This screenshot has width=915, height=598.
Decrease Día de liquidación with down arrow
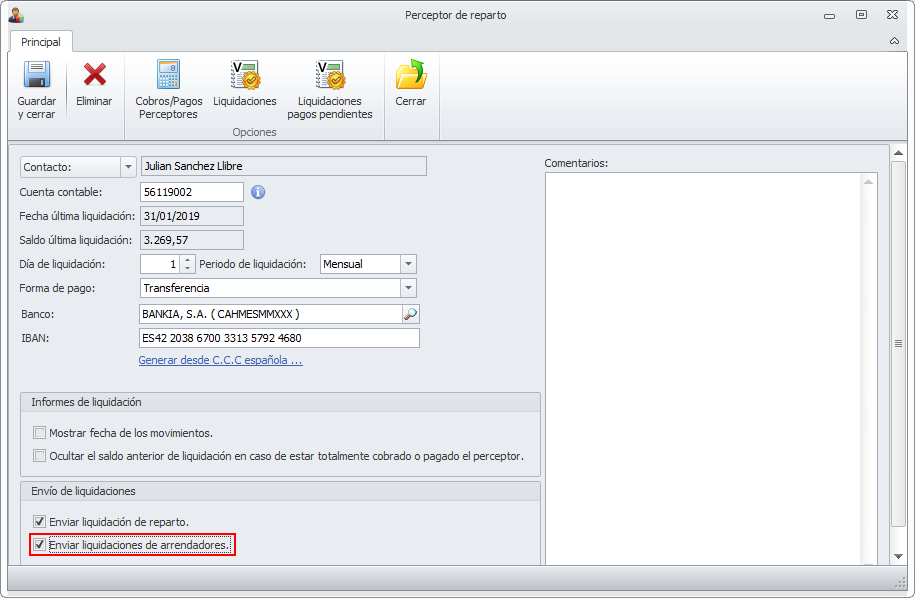point(187,269)
